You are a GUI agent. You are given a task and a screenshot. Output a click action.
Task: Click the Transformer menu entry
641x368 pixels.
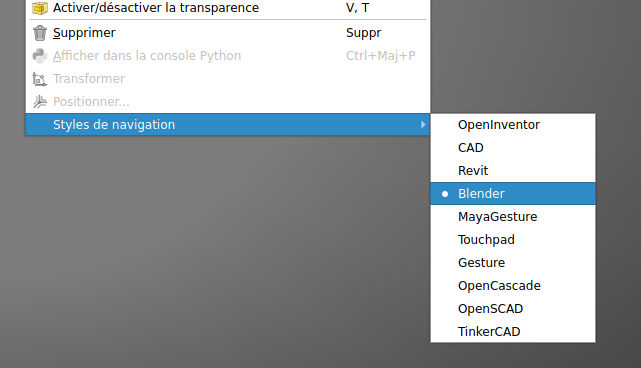(x=228, y=79)
